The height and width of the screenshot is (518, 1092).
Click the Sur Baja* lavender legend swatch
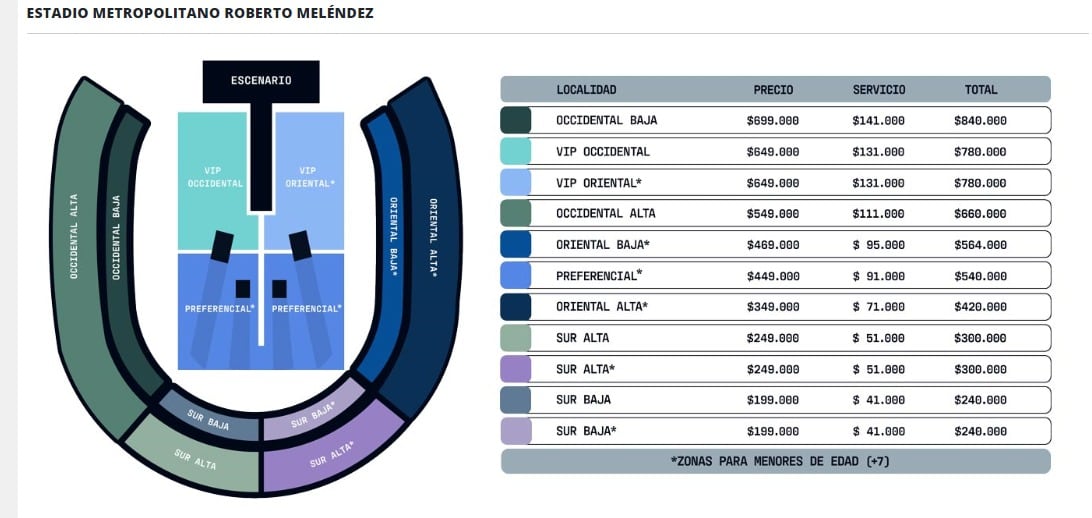tap(515, 431)
